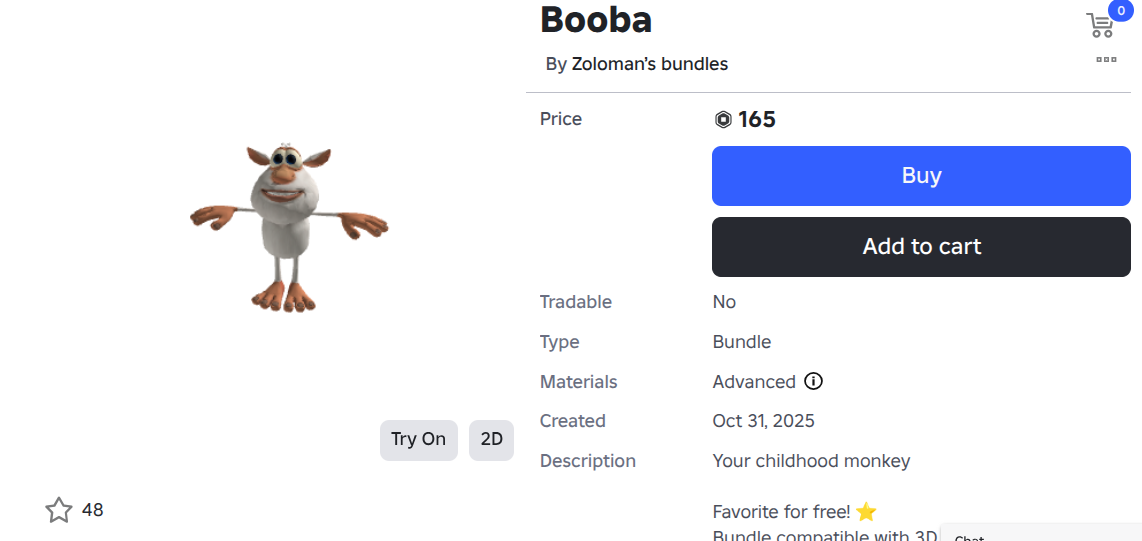This screenshot has width=1142, height=541.
Task: Show info about Advanced materials
Action: coord(814,381)
